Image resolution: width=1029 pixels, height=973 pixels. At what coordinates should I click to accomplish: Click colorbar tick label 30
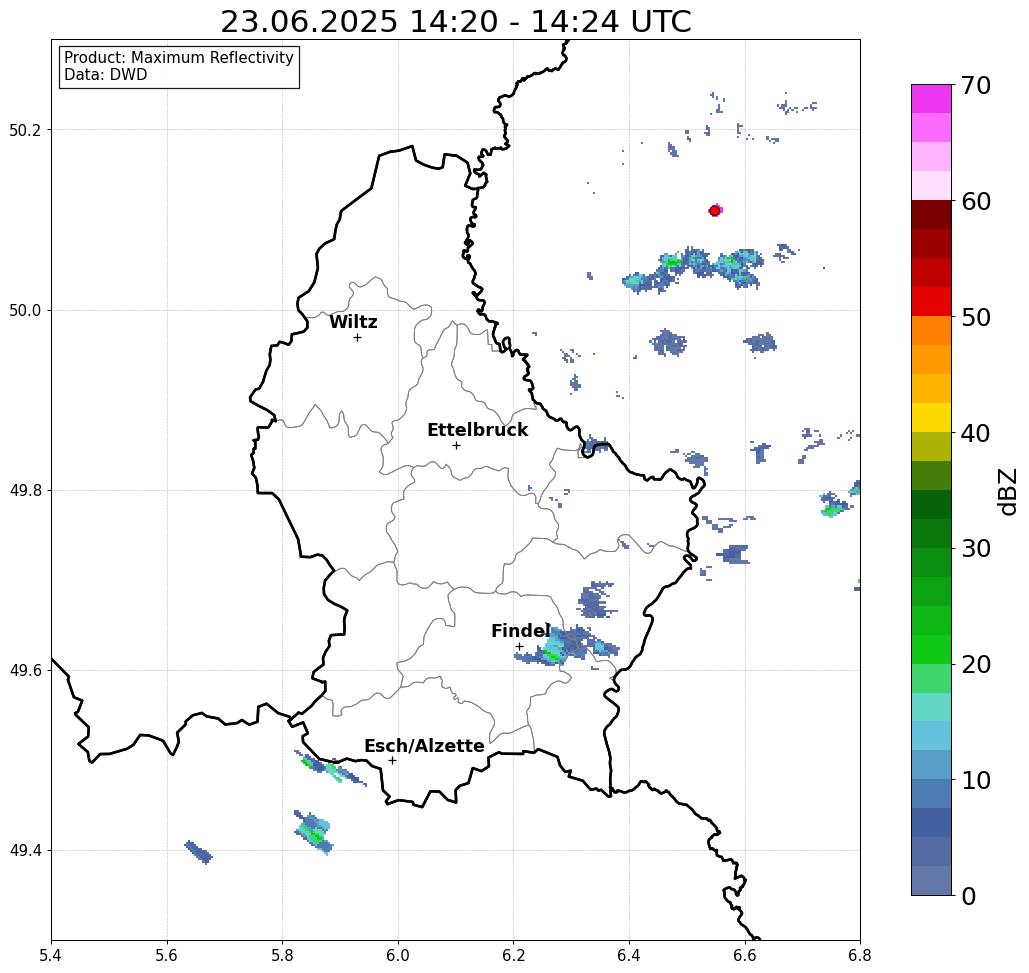(x=976, y=549)
